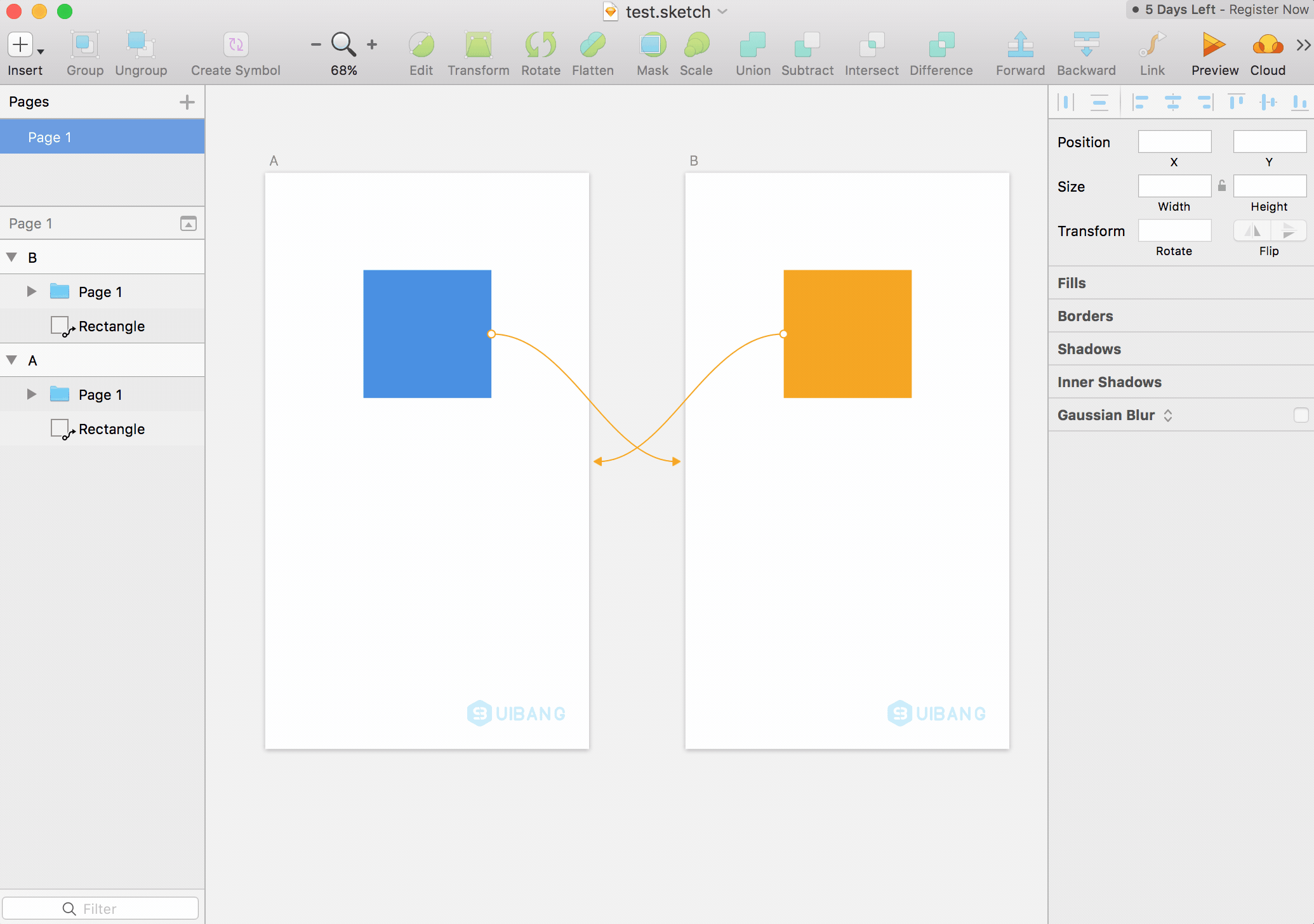
Task: Click the Insert plus icon
Action: pyautogui.click(x=20, y=44)
